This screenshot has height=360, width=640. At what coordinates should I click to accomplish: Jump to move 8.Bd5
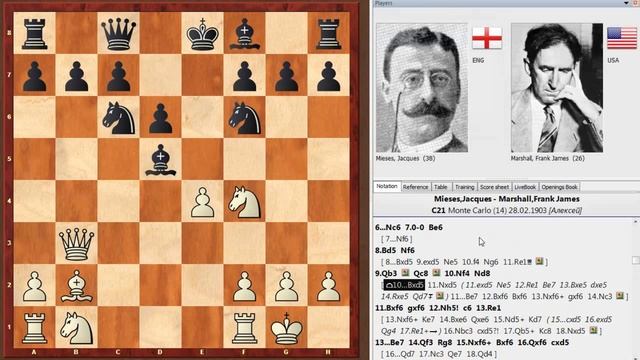386,250
